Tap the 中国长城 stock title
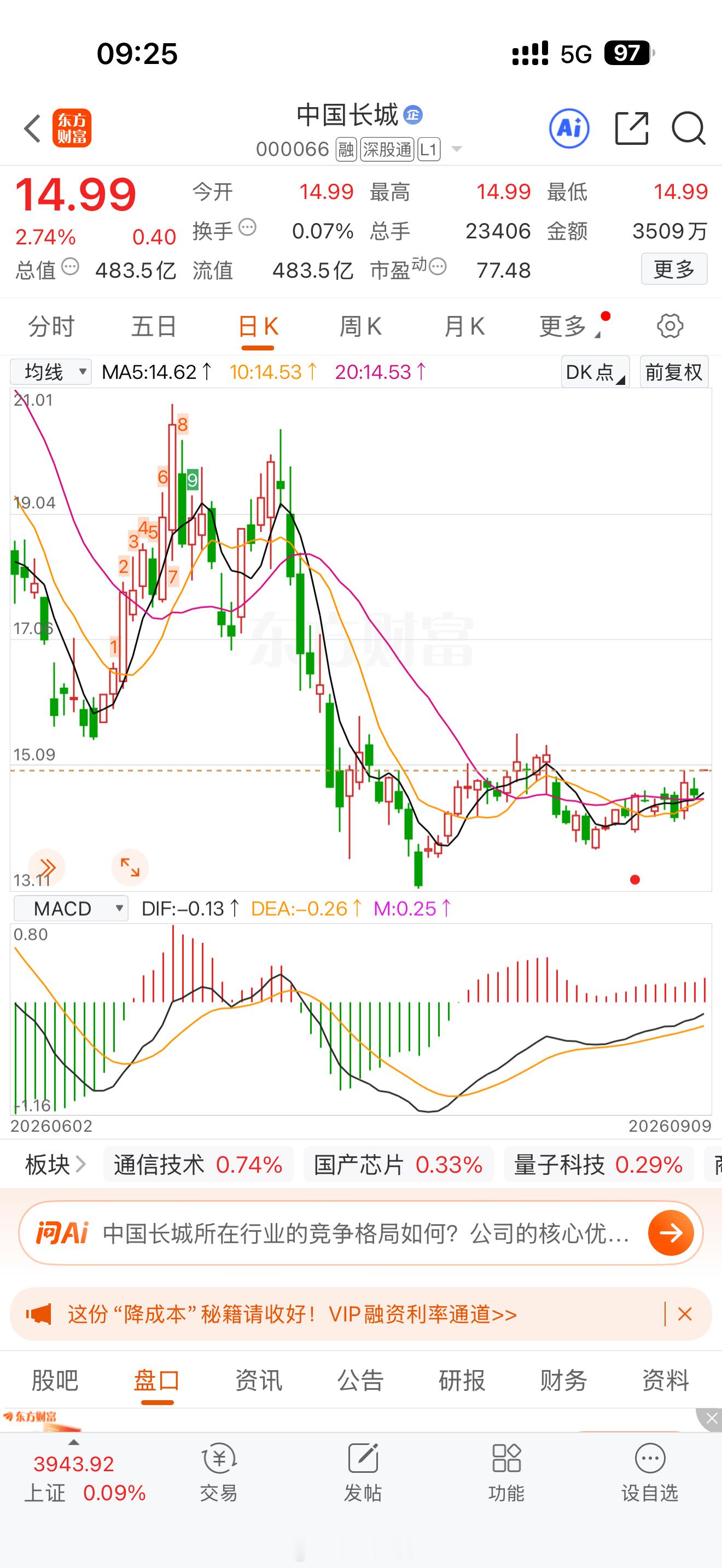 point(347,115)
